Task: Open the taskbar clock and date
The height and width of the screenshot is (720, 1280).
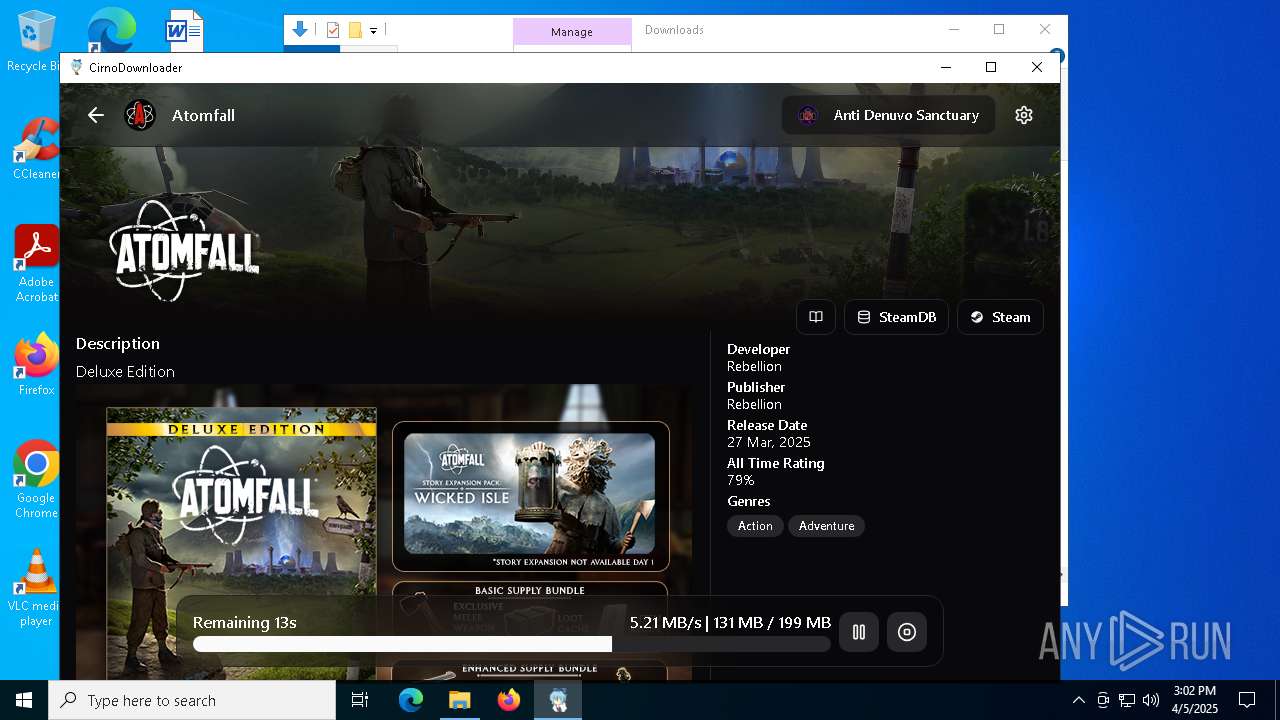Action: point(1195,700)
